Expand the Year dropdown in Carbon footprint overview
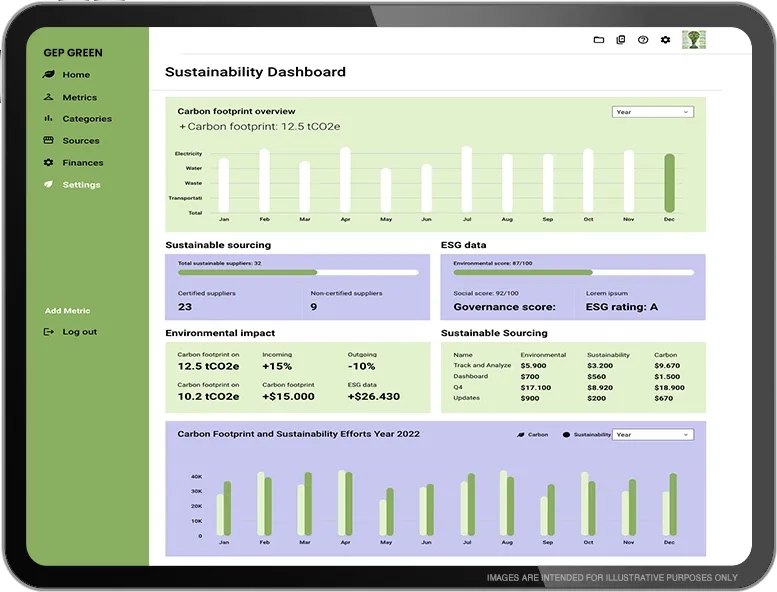 pos(652,112)
